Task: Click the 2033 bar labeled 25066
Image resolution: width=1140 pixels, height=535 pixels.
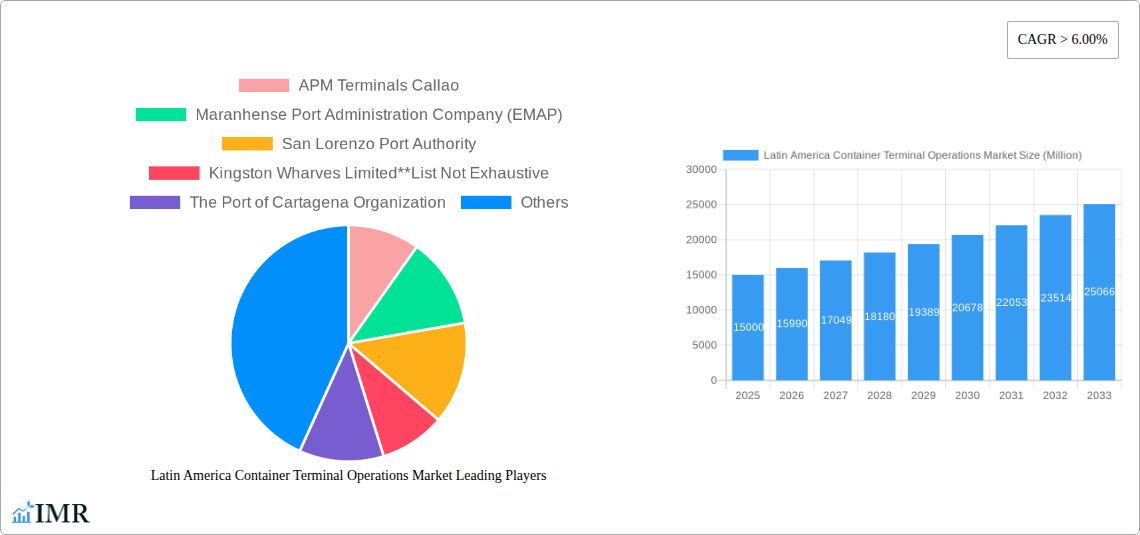Action: click(1099, 292)
